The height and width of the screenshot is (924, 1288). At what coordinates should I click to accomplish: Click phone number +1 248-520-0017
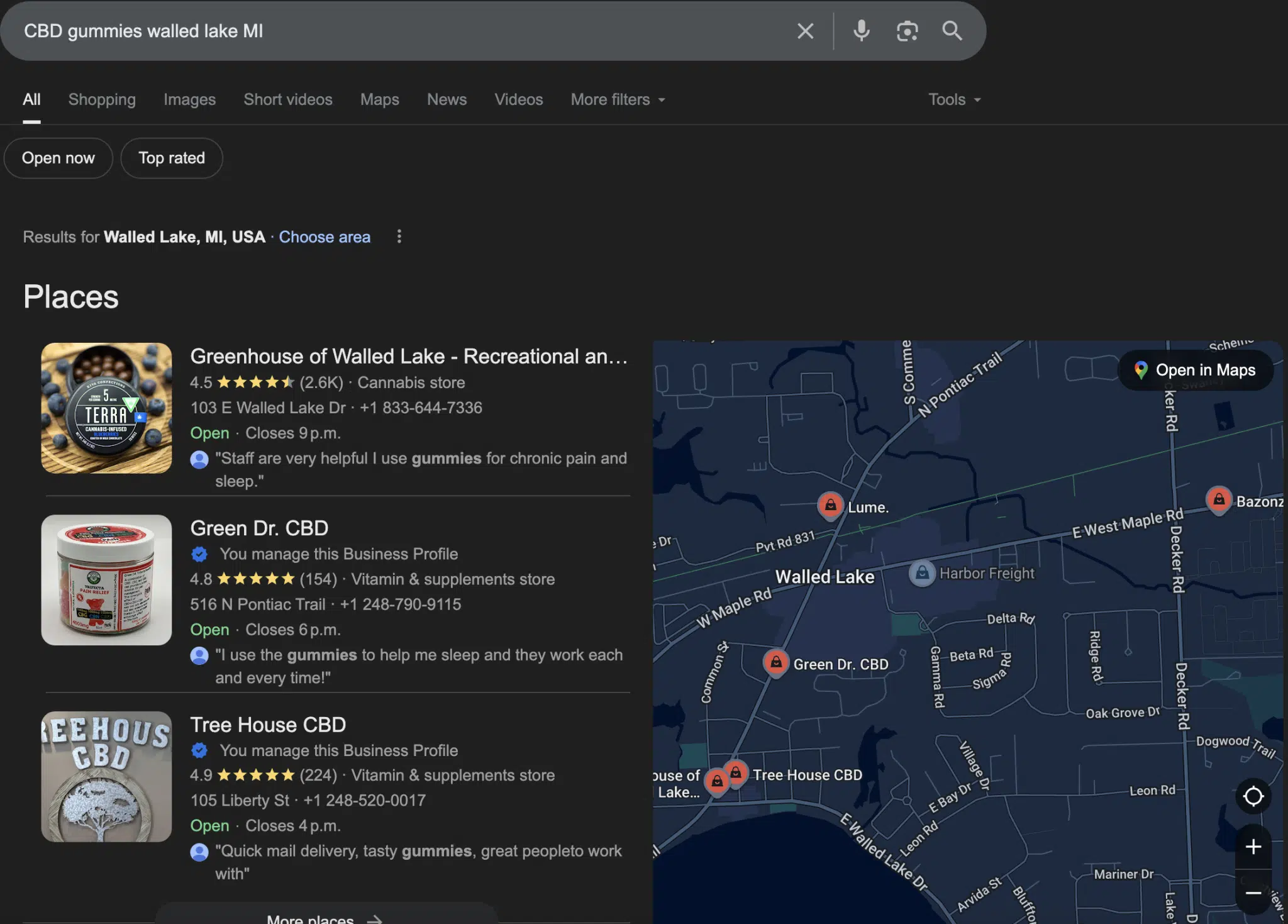tap(365, 800)
